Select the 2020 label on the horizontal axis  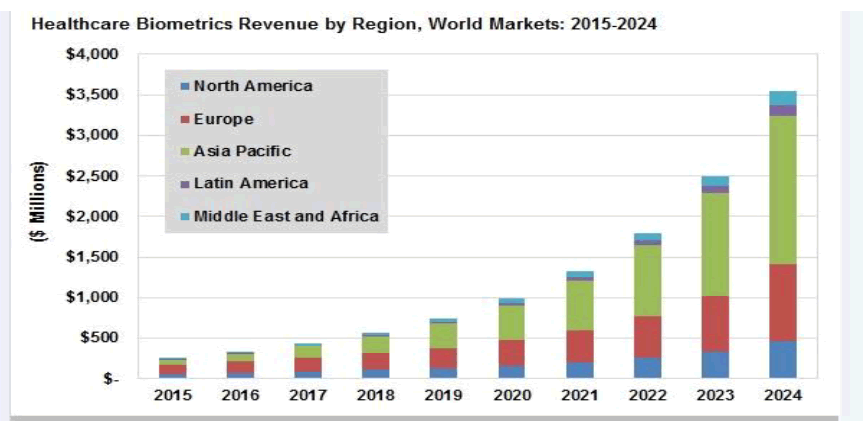coord(512,396)
